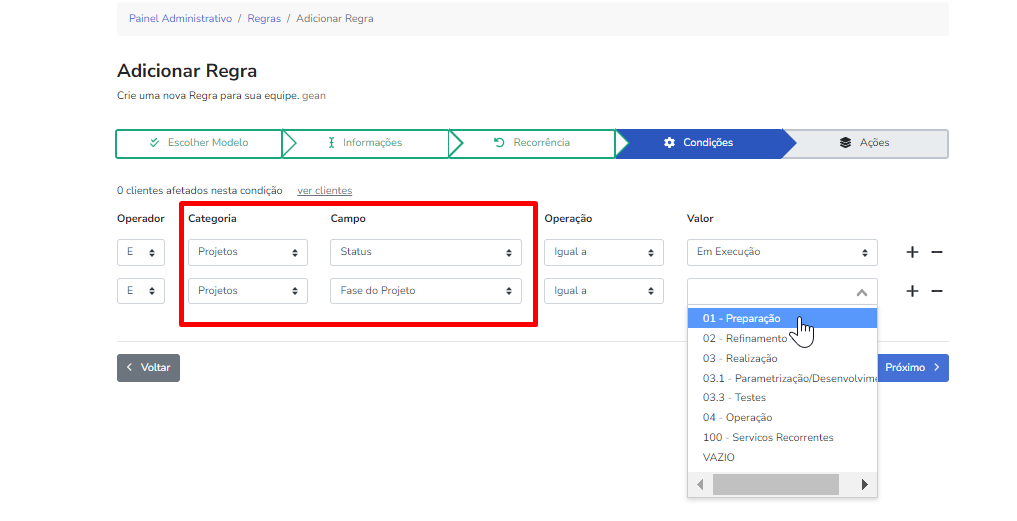Change first row operator E dropdown
Screen dimensions: 1017x521
(140, 252)
